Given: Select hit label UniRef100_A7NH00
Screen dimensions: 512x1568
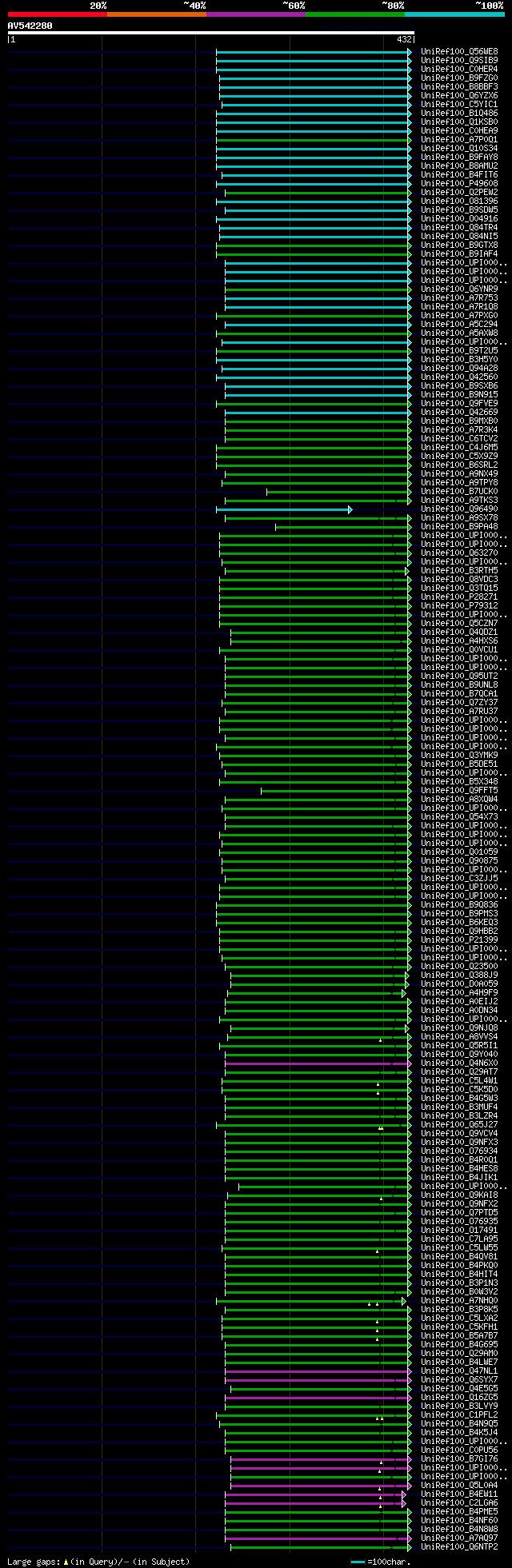Looking at the screenshot, I should pyautogui.click(x=459, y=1301).
